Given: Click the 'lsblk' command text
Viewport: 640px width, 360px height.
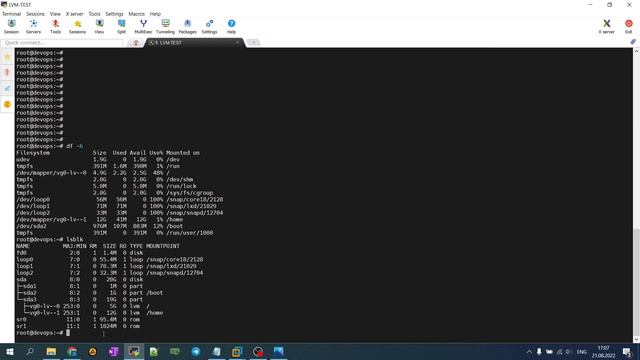Looking at the screenshot, I should pyautogui.click(x=74, y=240).
